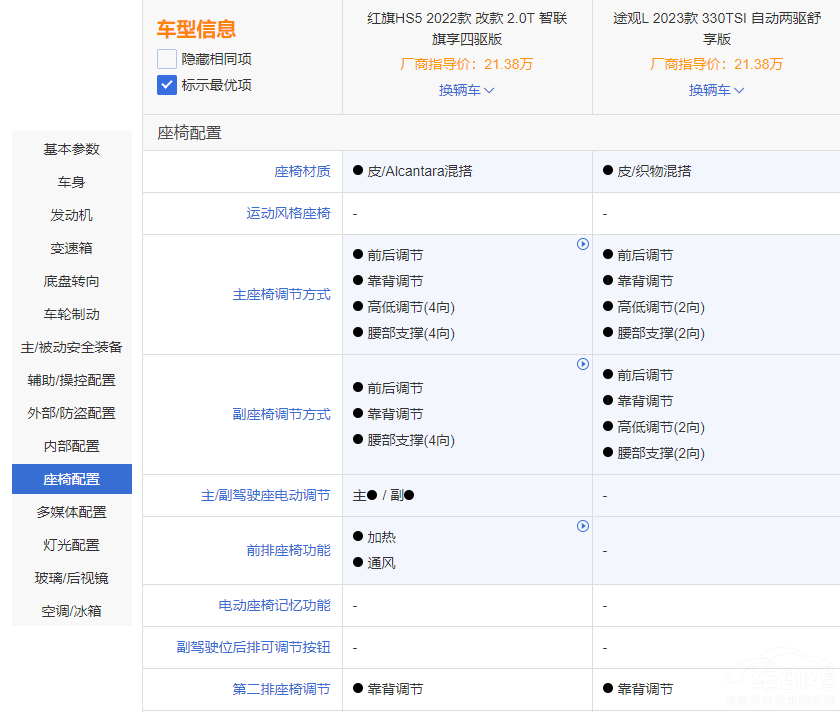
Task: Click 主/副驾驶座电动调节 link
Action: click(265, 495)
